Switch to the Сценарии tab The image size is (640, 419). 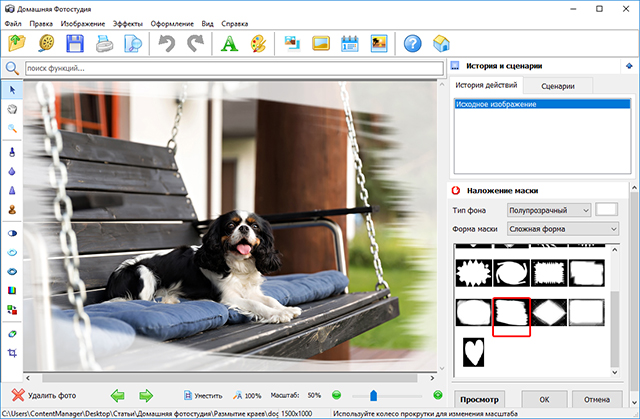558,86
